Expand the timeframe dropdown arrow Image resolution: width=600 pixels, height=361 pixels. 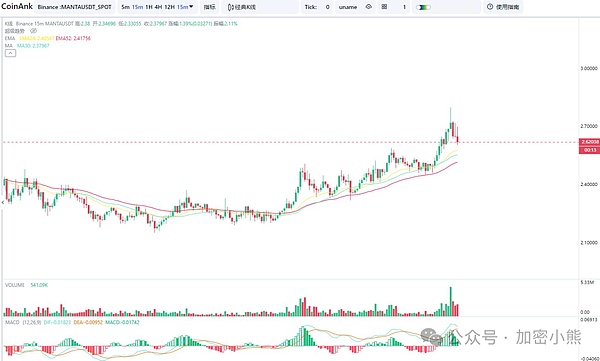tap(191, 7)
